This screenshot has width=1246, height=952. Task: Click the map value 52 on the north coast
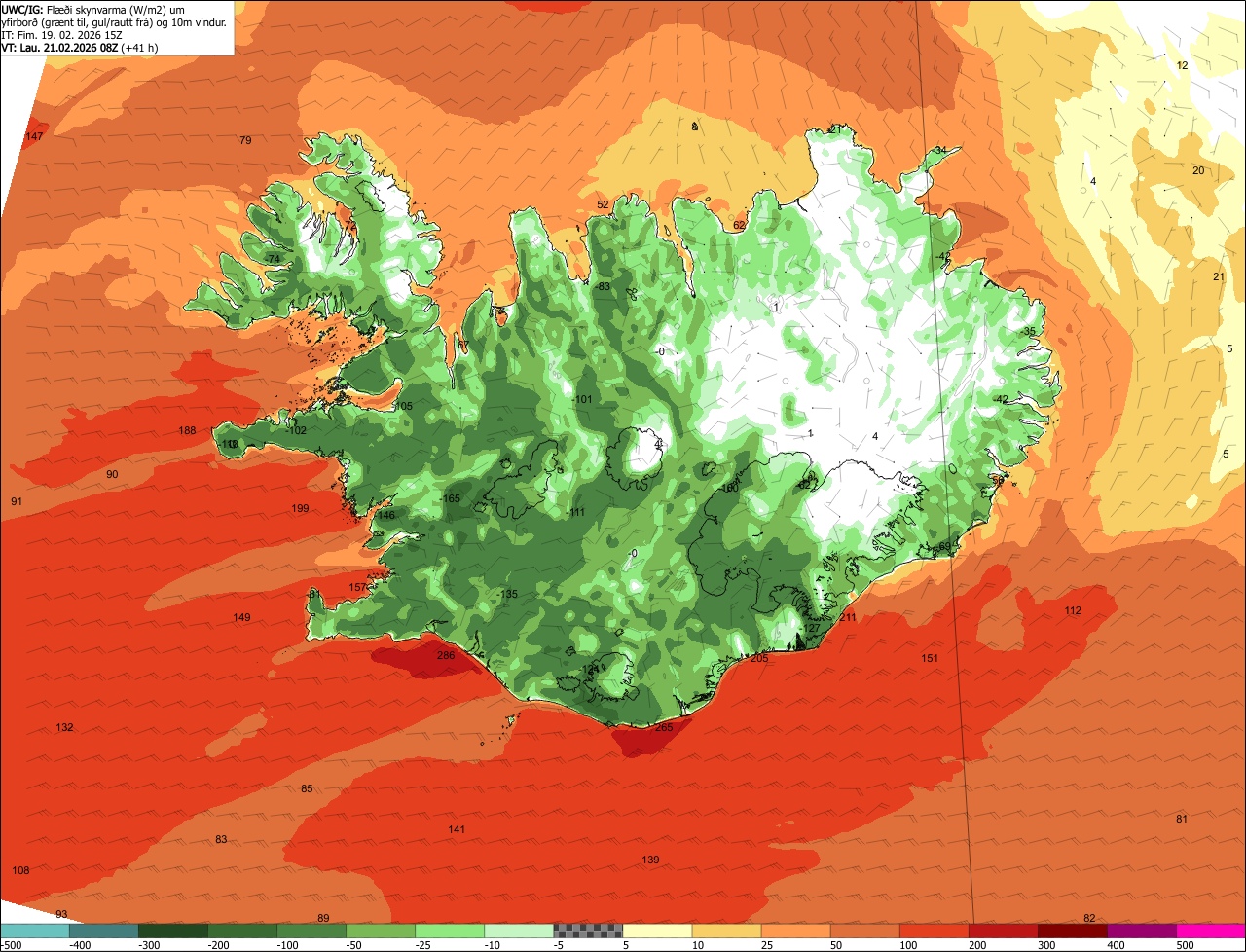(x=603, y=204)
